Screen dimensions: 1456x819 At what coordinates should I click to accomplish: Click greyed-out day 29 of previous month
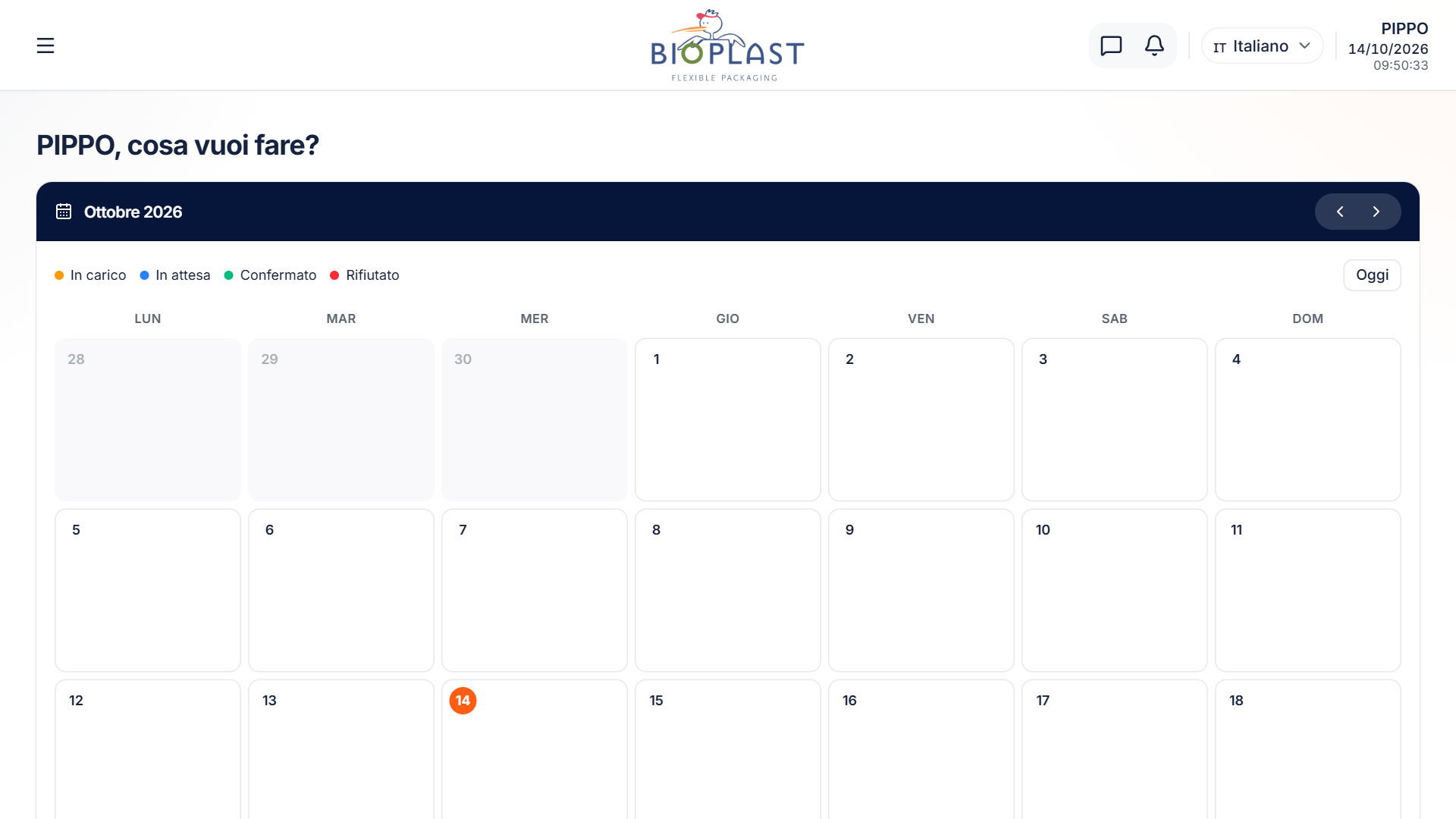click(x=341, y=419)
